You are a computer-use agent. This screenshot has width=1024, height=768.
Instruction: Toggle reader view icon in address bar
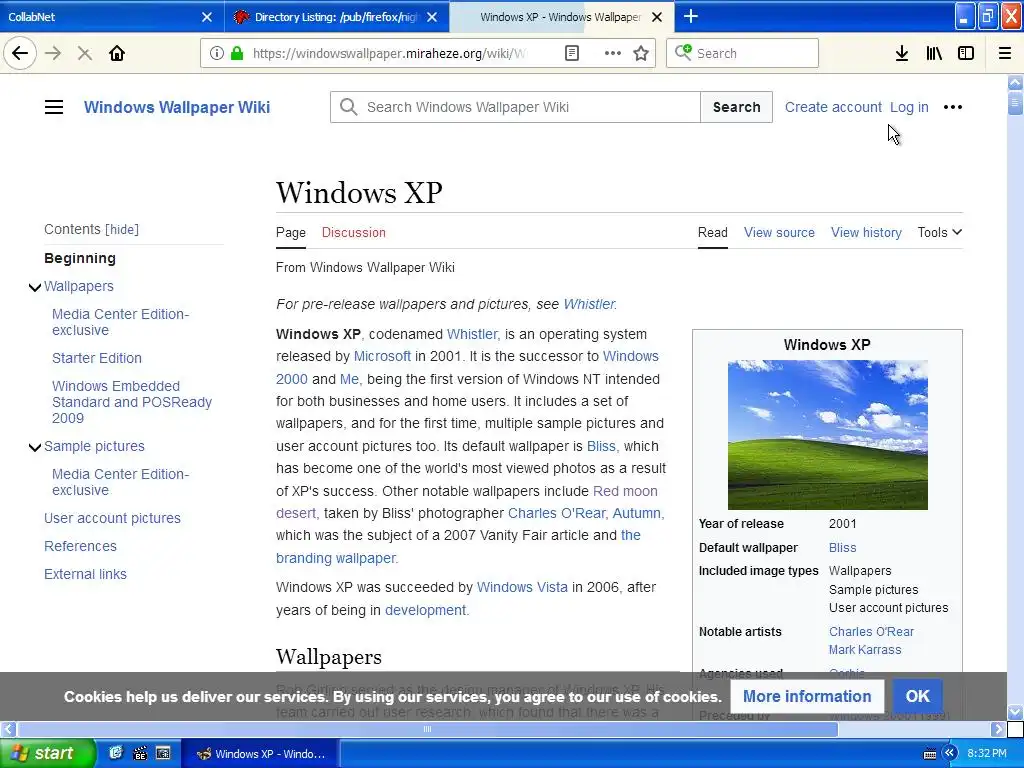[x=571, y=53]
